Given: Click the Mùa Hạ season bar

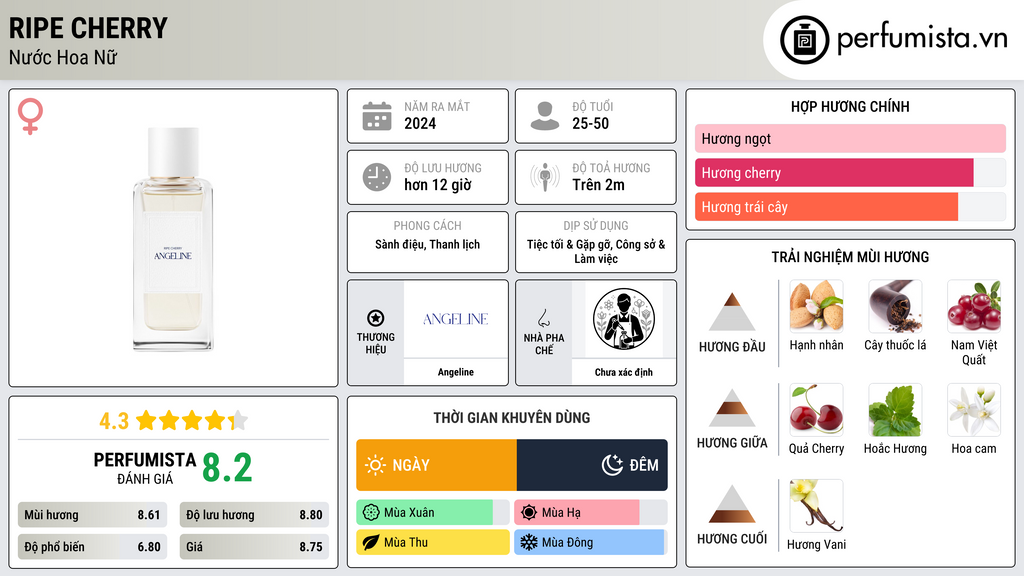Looking at the screenshot, I should tap(591, 513).
